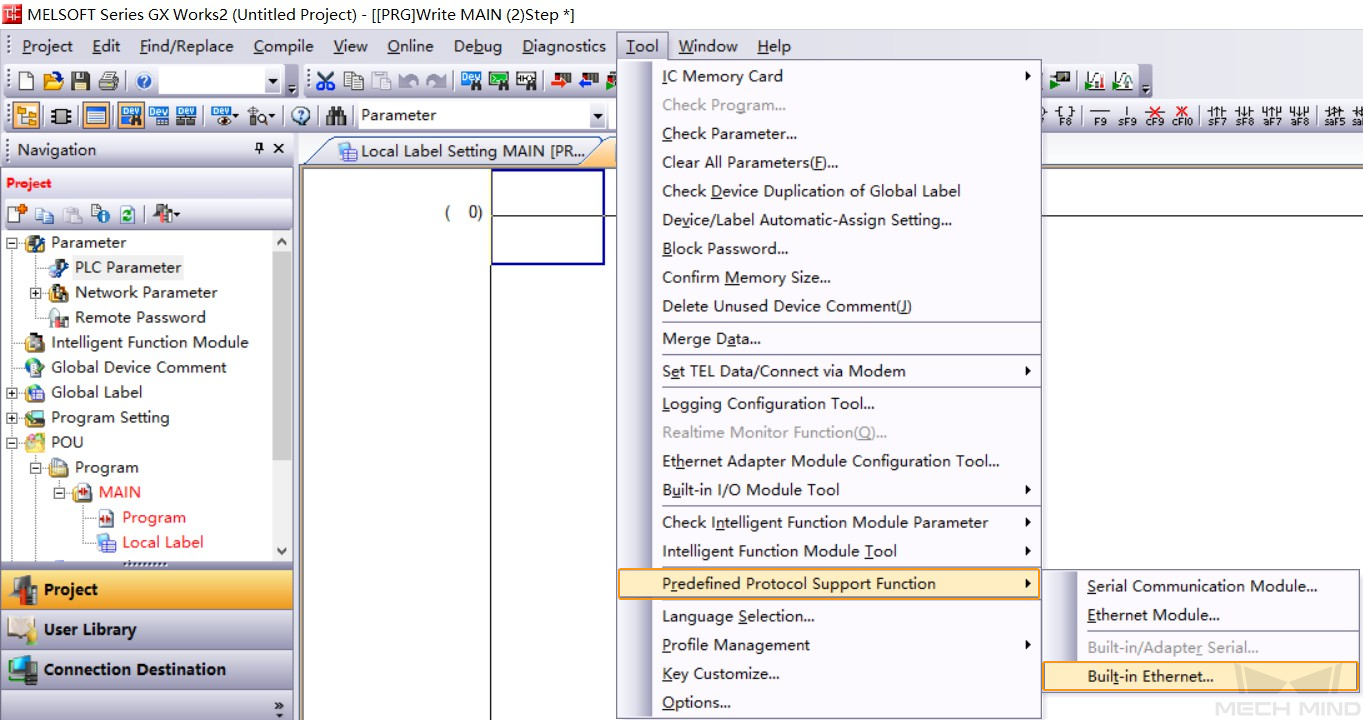Viewport: 1363px width, 720px height.
Task: Click the green Refresh icon in Navigation
Action: (x=128, y=214)
